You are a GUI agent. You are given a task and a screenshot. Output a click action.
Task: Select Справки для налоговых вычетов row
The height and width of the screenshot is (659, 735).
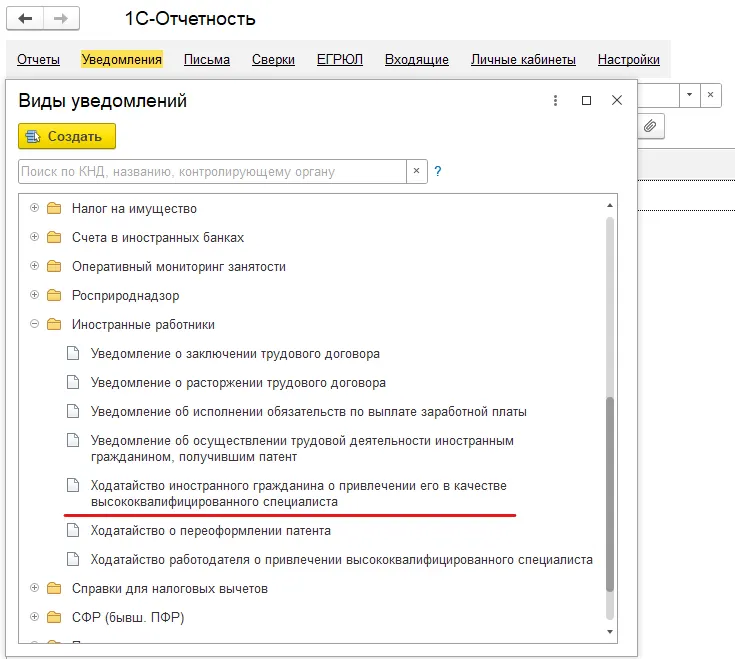(x=312, y=589)
